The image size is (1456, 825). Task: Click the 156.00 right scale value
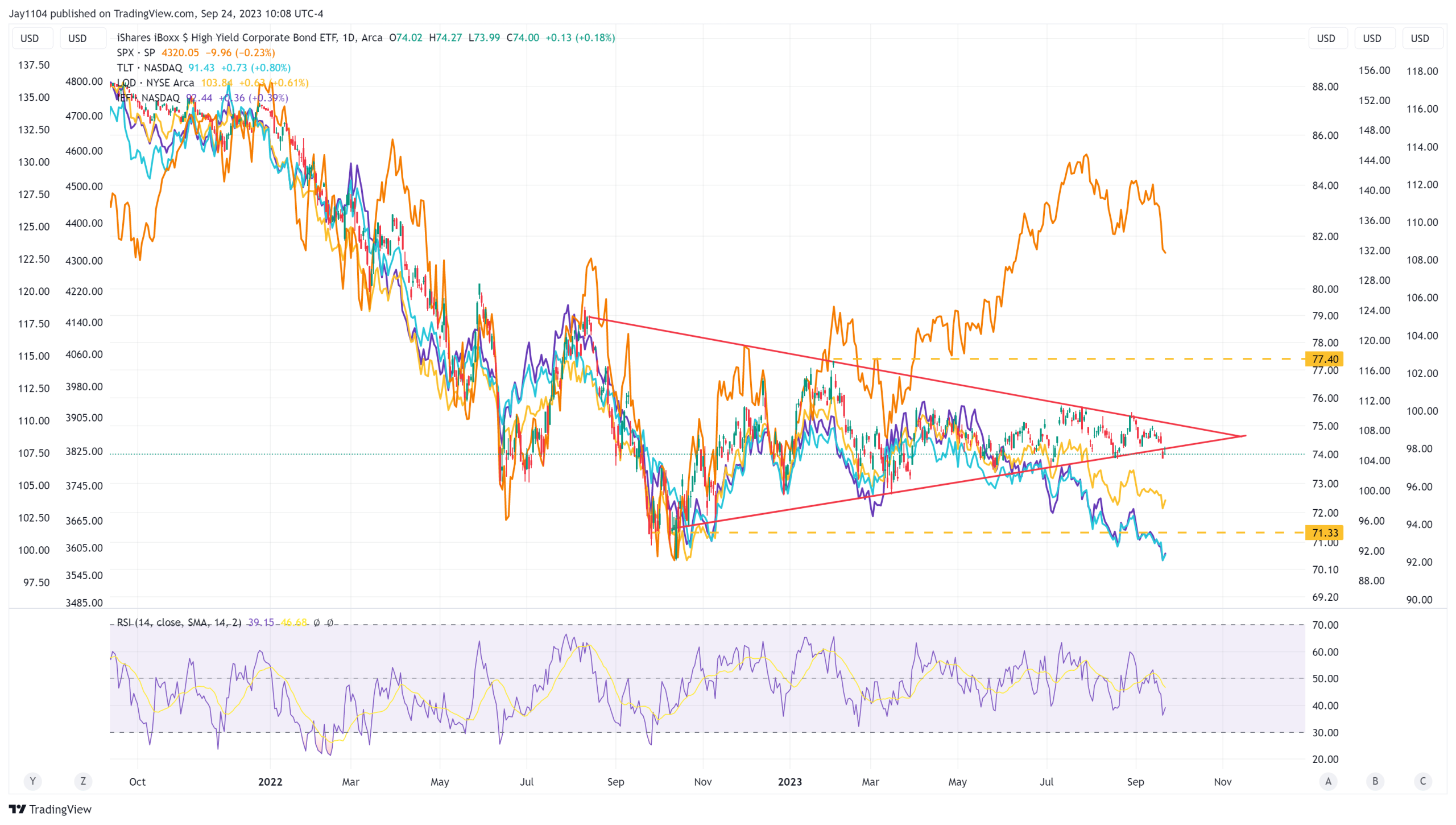[1374, 71]
